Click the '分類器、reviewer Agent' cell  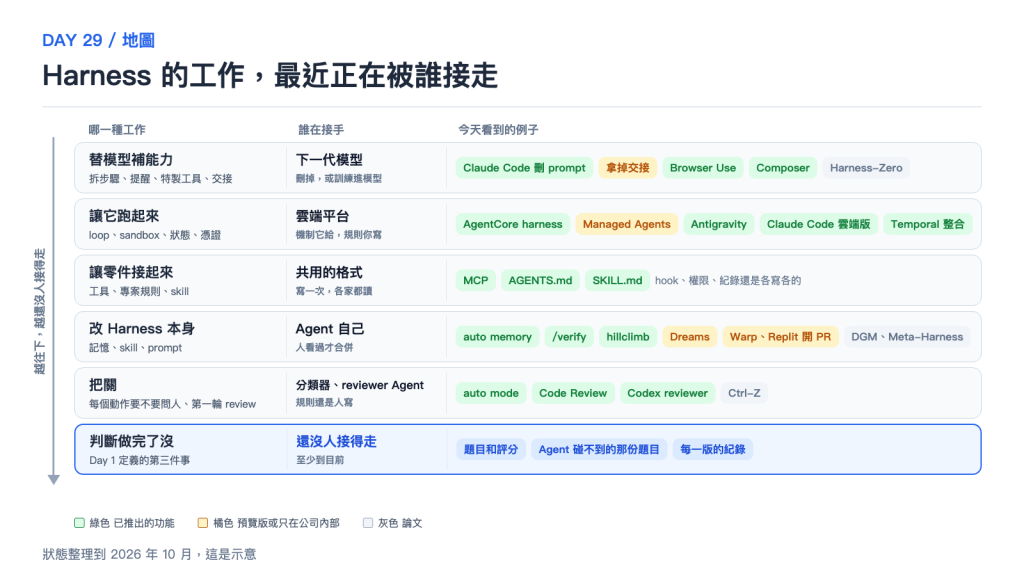tap(360, 385)
